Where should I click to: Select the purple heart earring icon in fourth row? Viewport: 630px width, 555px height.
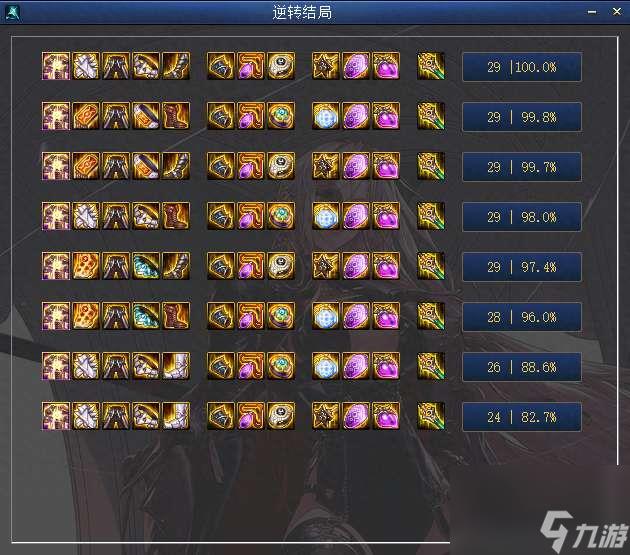pos(386,216)
